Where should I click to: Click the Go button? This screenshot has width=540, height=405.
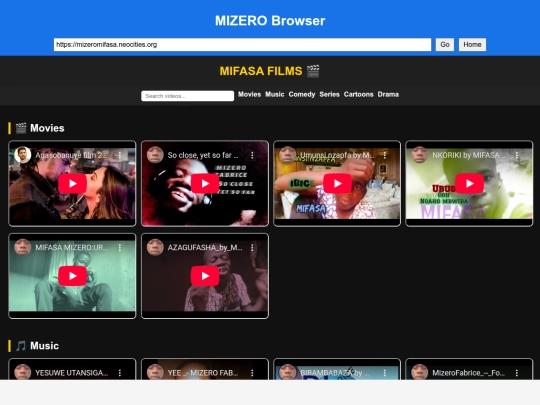(445, 44)
